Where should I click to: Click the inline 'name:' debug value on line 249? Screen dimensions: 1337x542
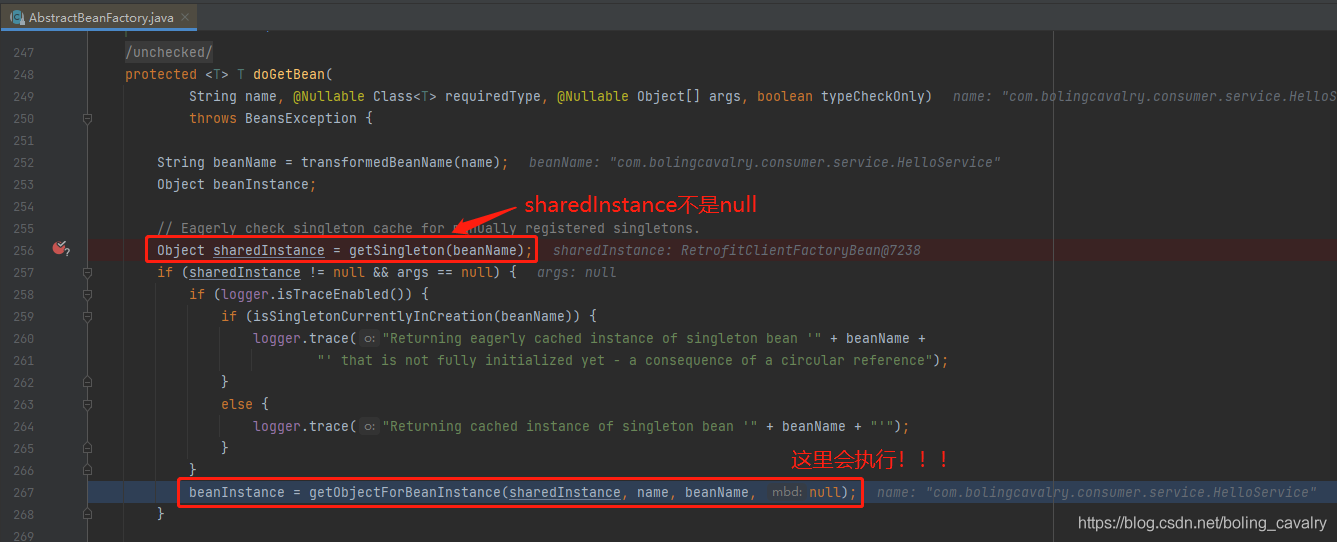1144,96
